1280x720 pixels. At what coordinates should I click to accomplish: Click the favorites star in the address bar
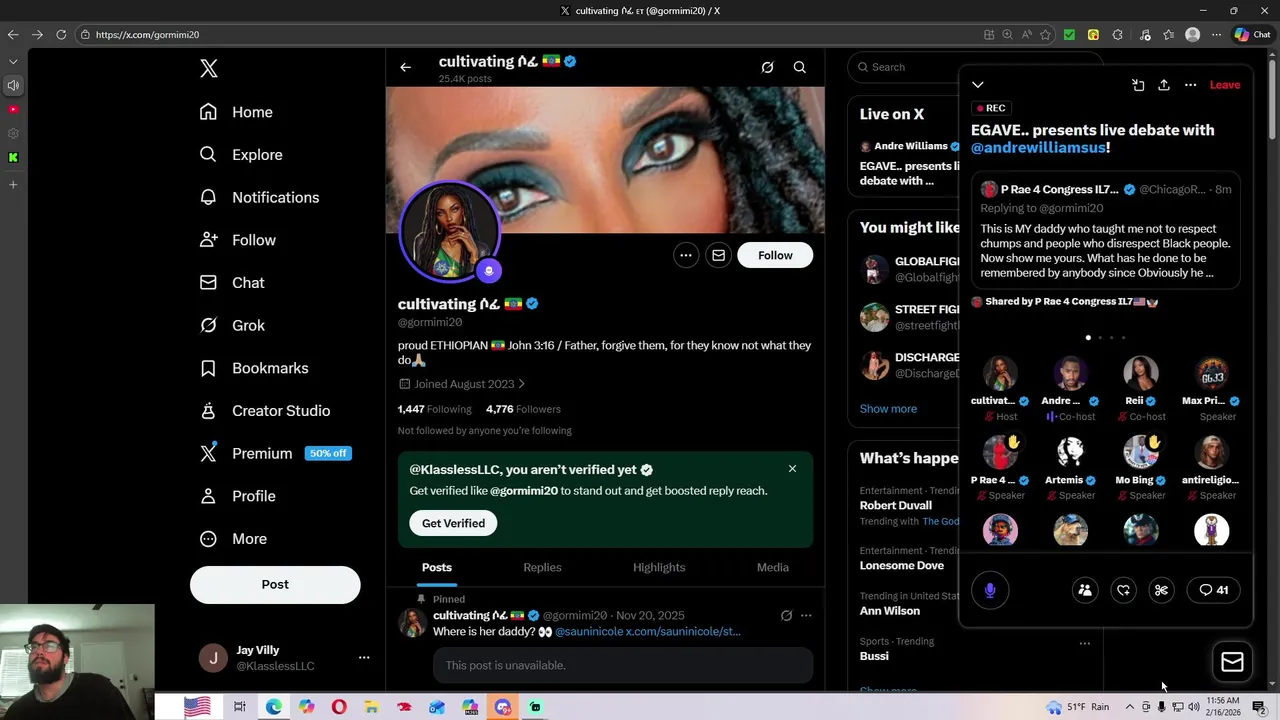[1045, 35]
